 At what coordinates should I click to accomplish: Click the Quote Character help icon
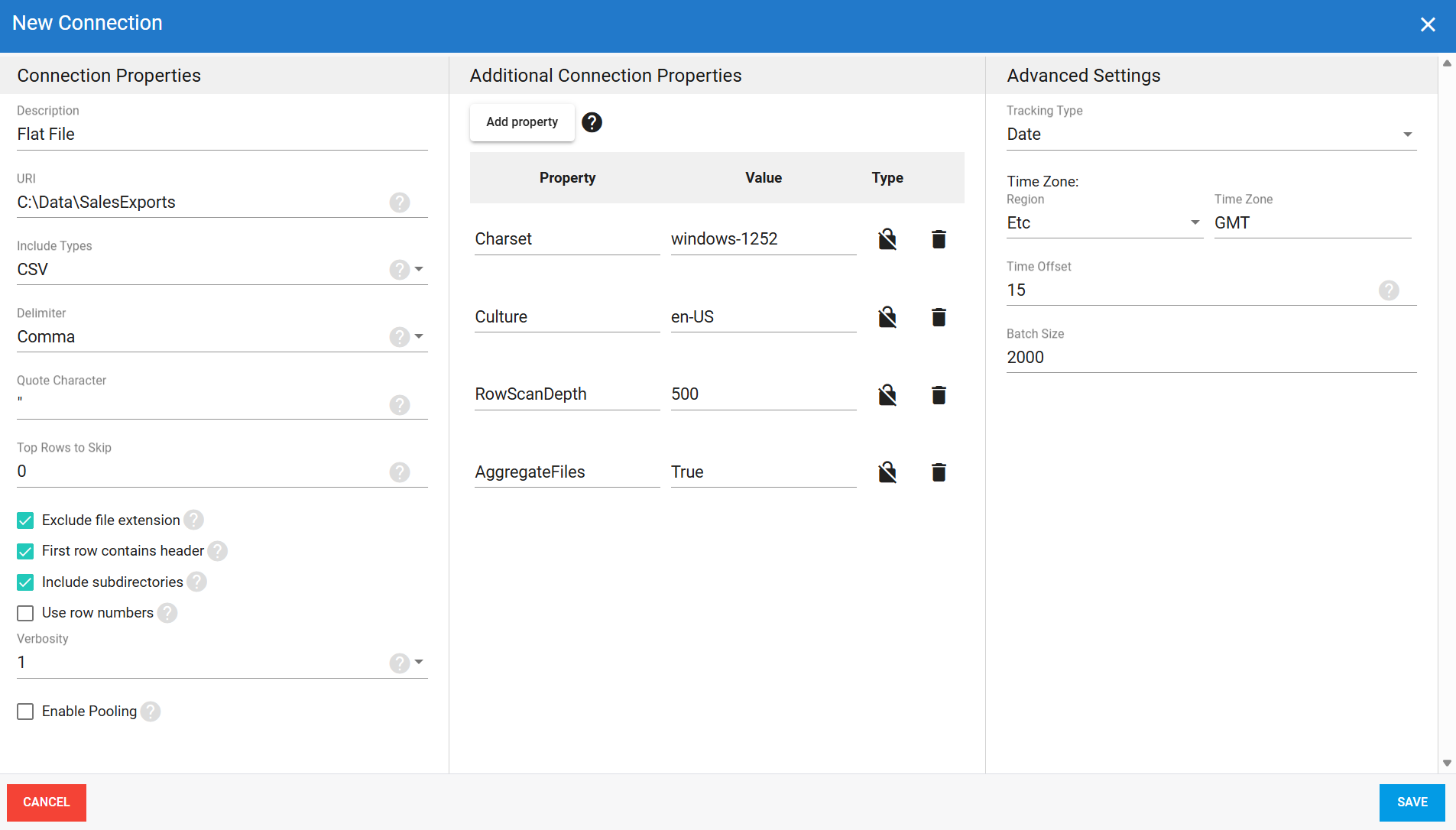(400, 405)
